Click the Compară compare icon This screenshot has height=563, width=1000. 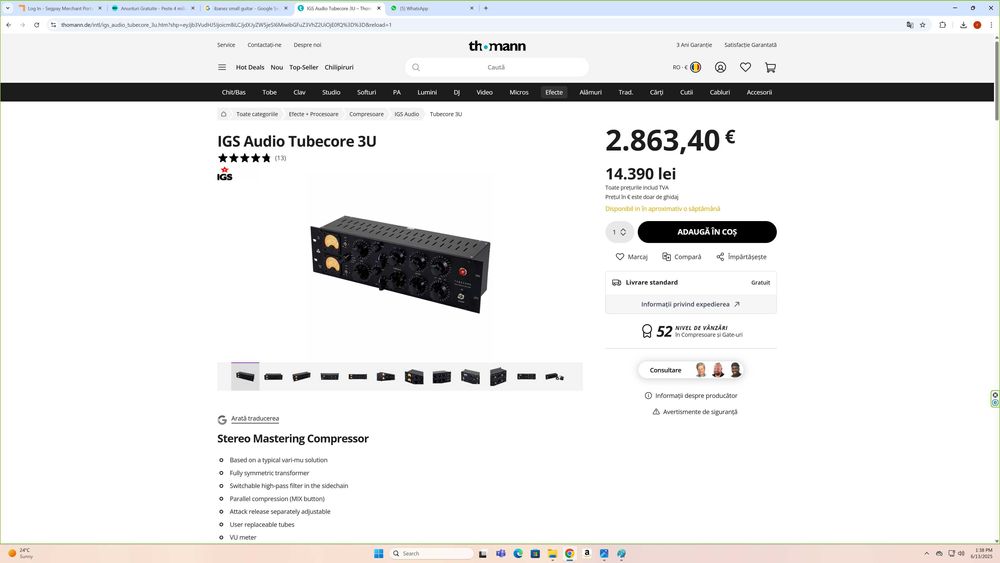666,256
